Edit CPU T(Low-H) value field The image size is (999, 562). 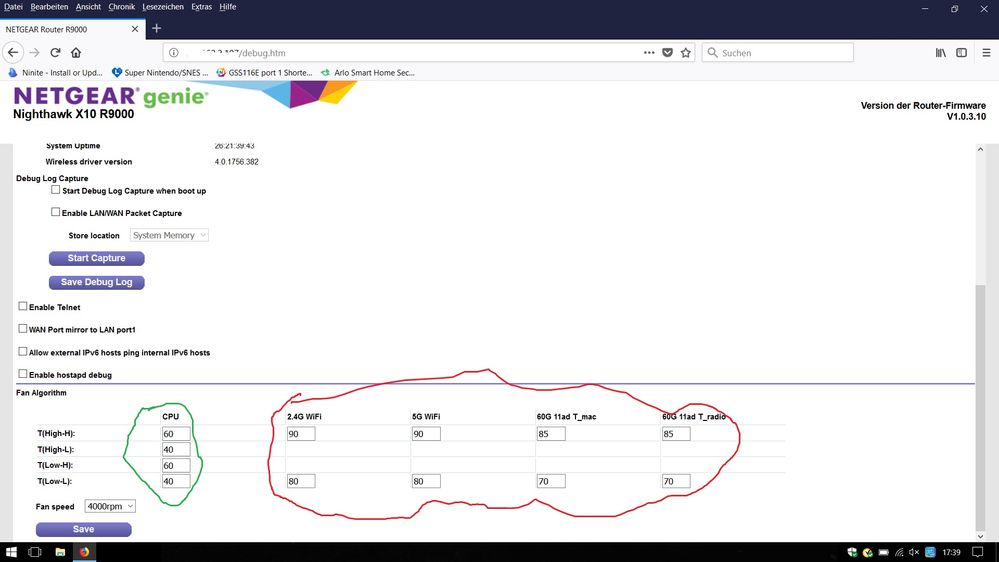coord(176,466)
